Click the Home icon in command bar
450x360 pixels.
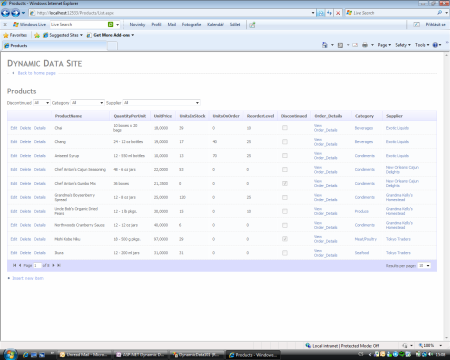click(325, 45)
